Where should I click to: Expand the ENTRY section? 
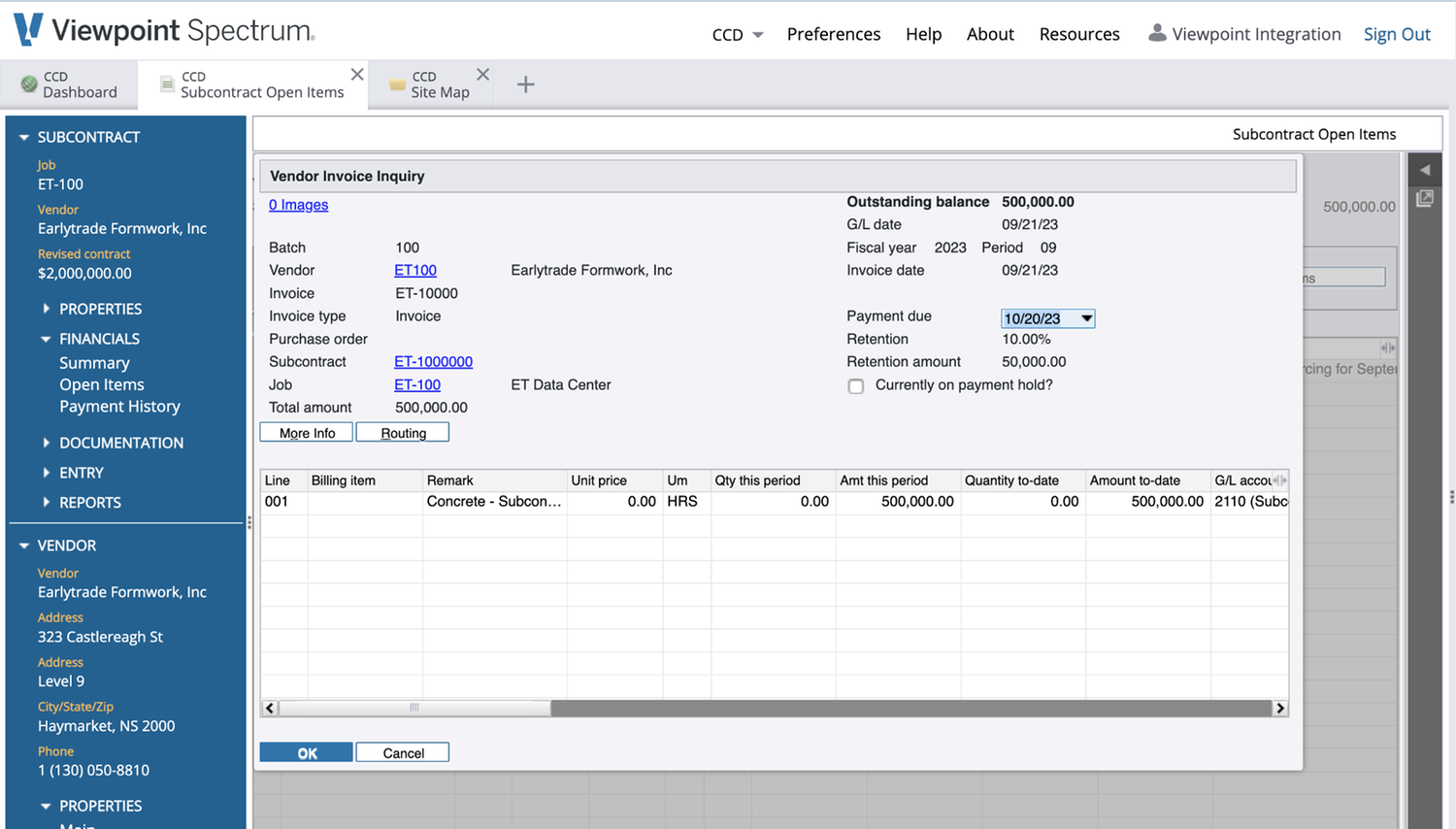point(46,473)
